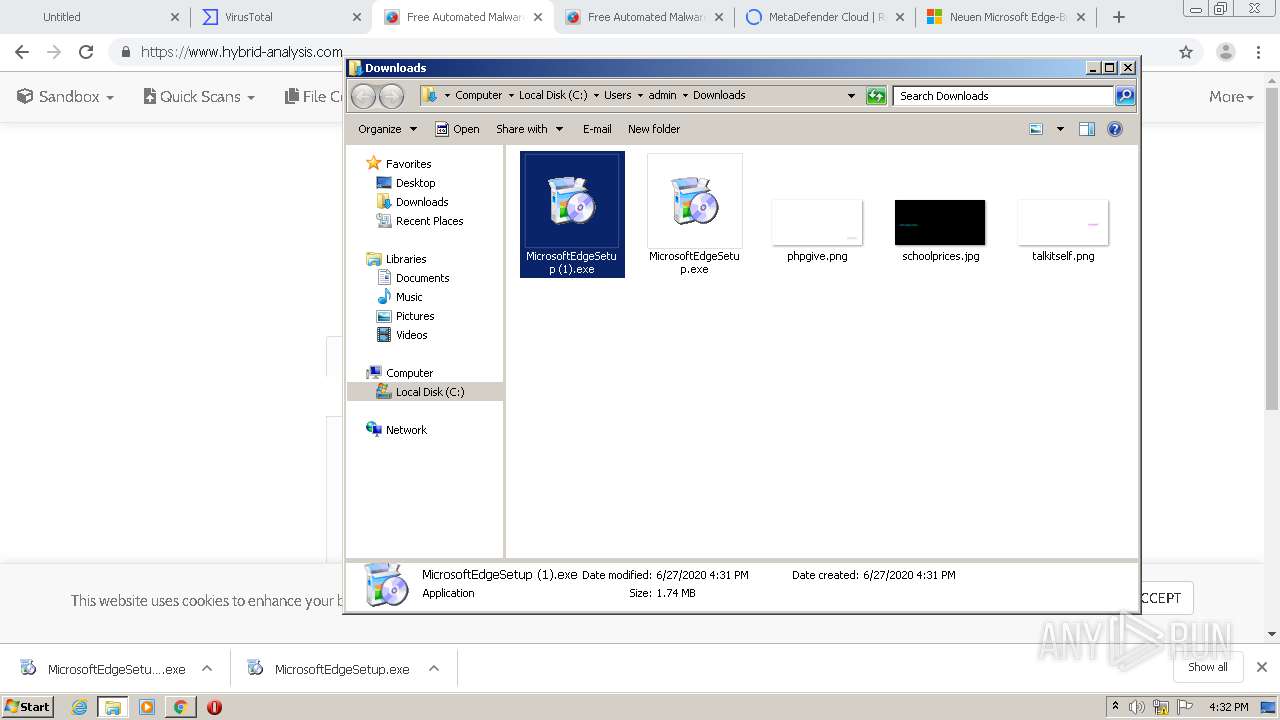Click the green refresh button in Explorer
The width and height of the screenshot is (1280, 720).
[x=876, y=96]
